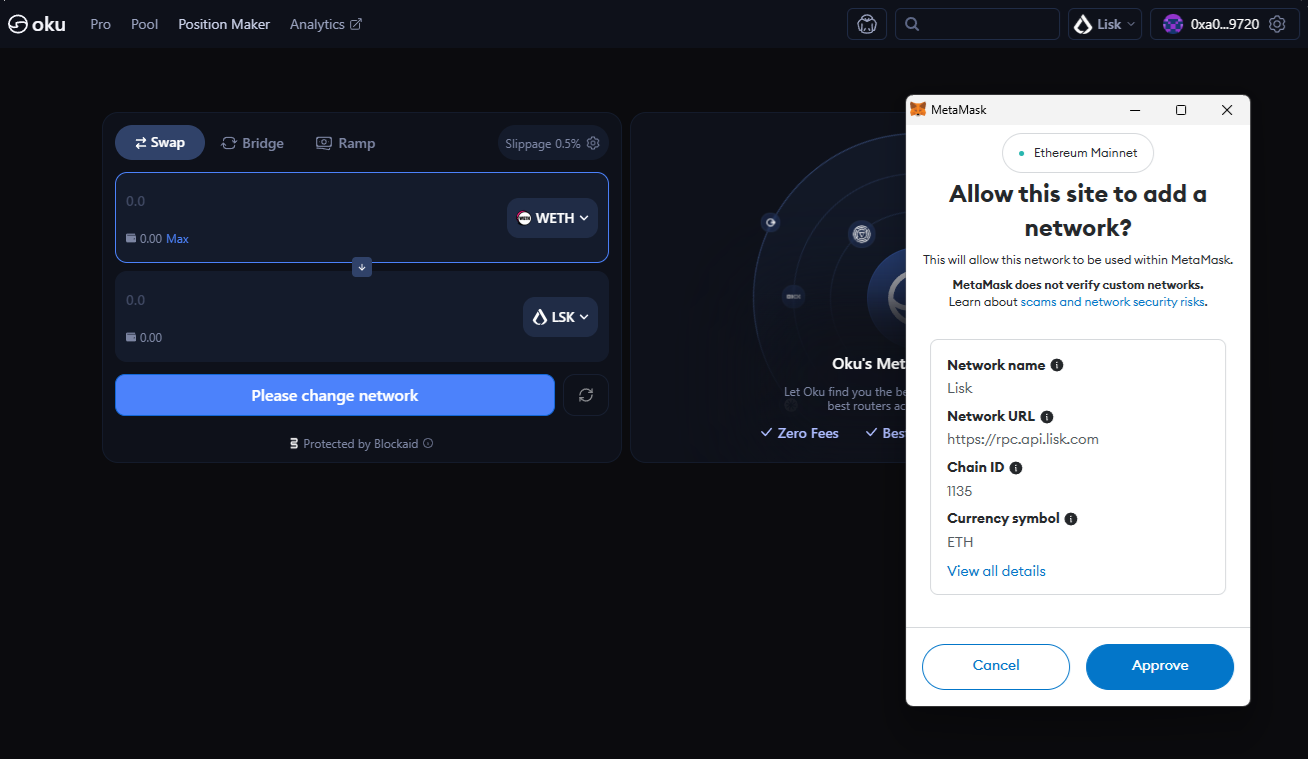Click the WETH wallet balance icon
The image size is (1308, 760).
tap(131, 239)
